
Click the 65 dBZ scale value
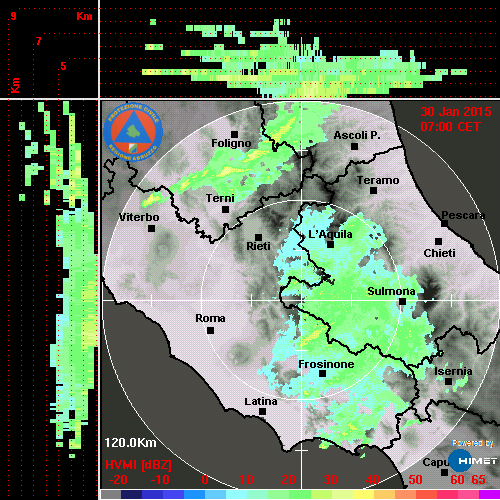tap(478, 480)
